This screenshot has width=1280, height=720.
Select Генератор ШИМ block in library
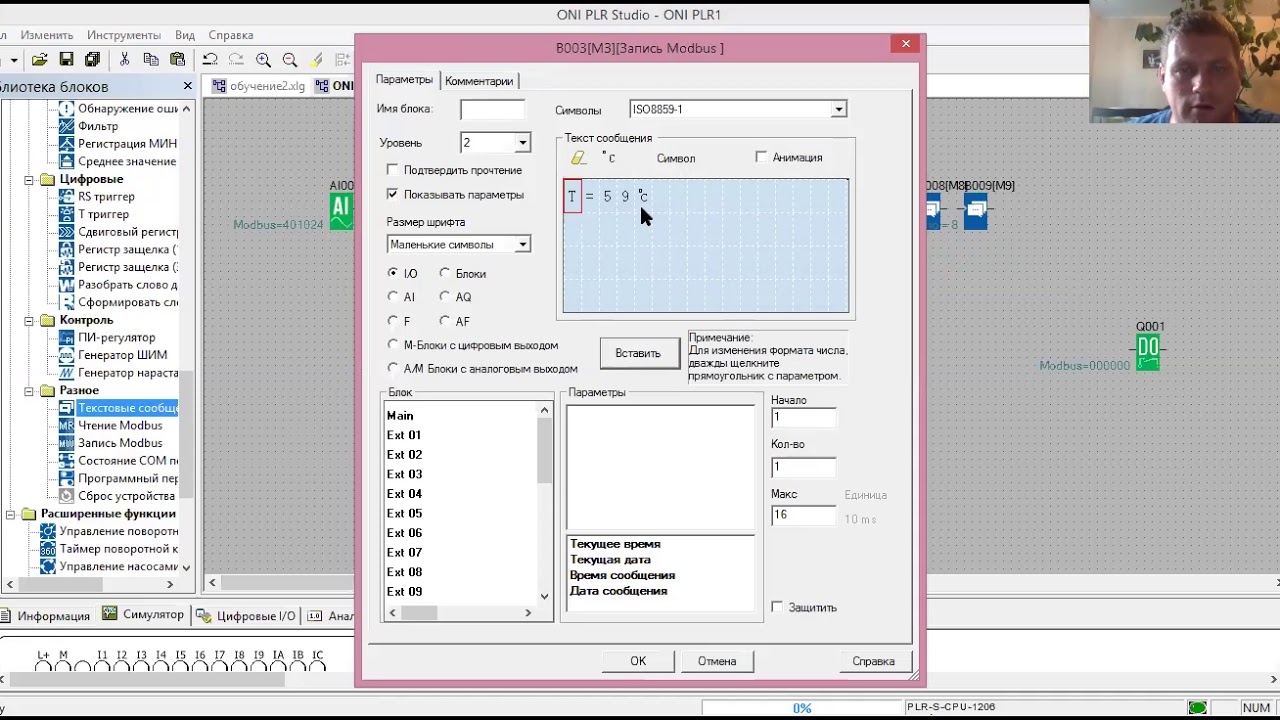point(122,355)
